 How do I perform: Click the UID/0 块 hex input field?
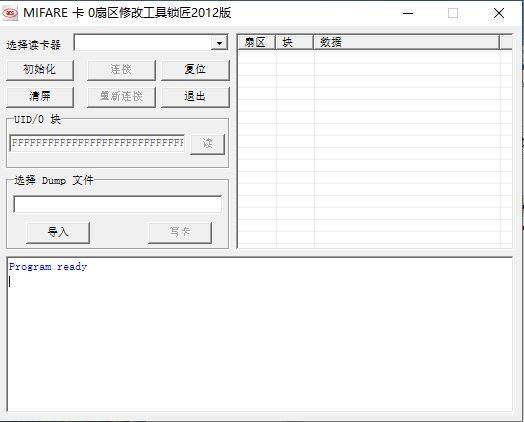(x=97, y=143)
